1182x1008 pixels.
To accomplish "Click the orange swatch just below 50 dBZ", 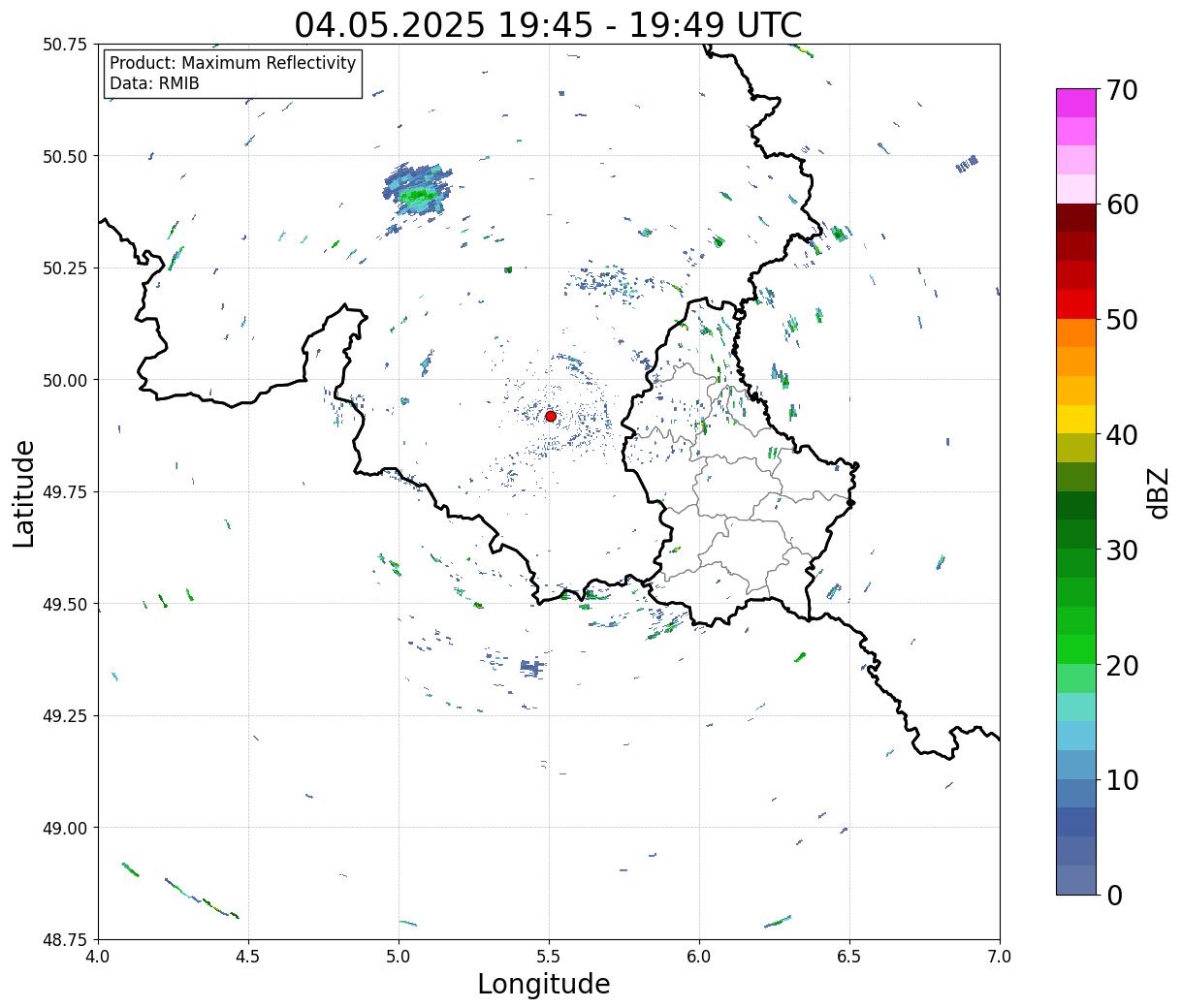I will [1076, 333].
